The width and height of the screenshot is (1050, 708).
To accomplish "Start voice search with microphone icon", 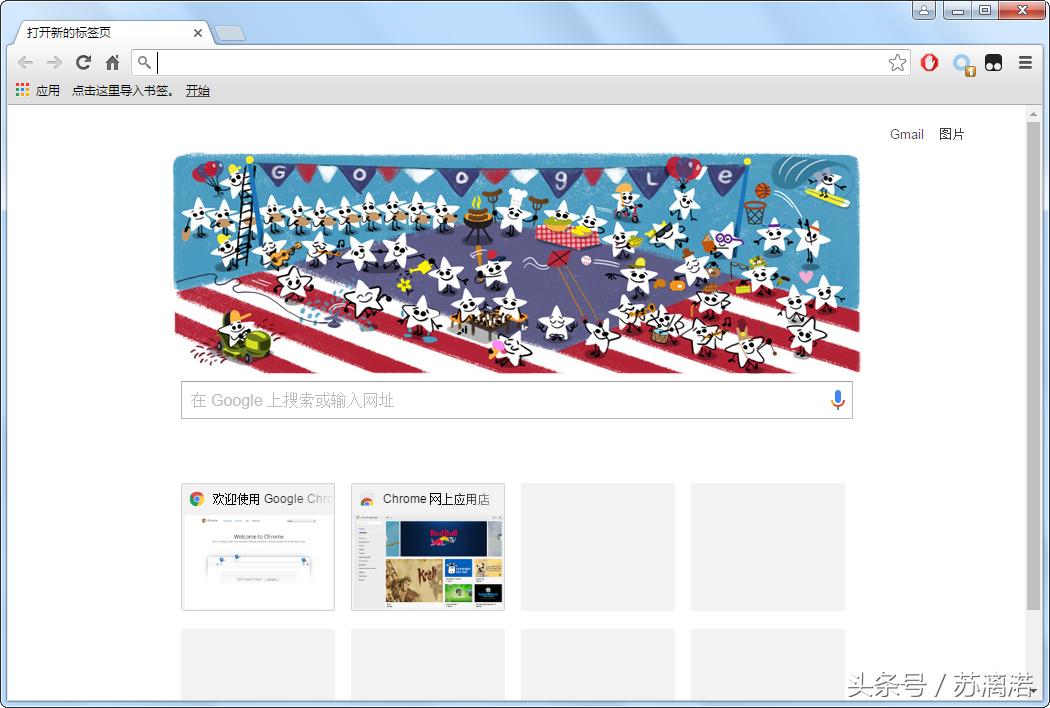I will [x=837, y=400].
